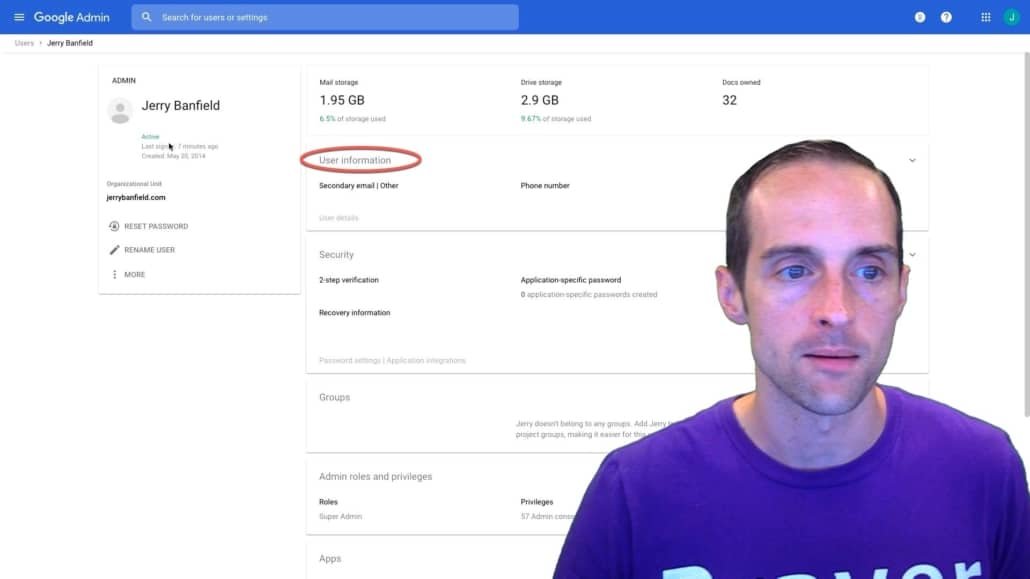1030x579 pixels.
Task: Click the Phone number label
Action: pos(545,185)
